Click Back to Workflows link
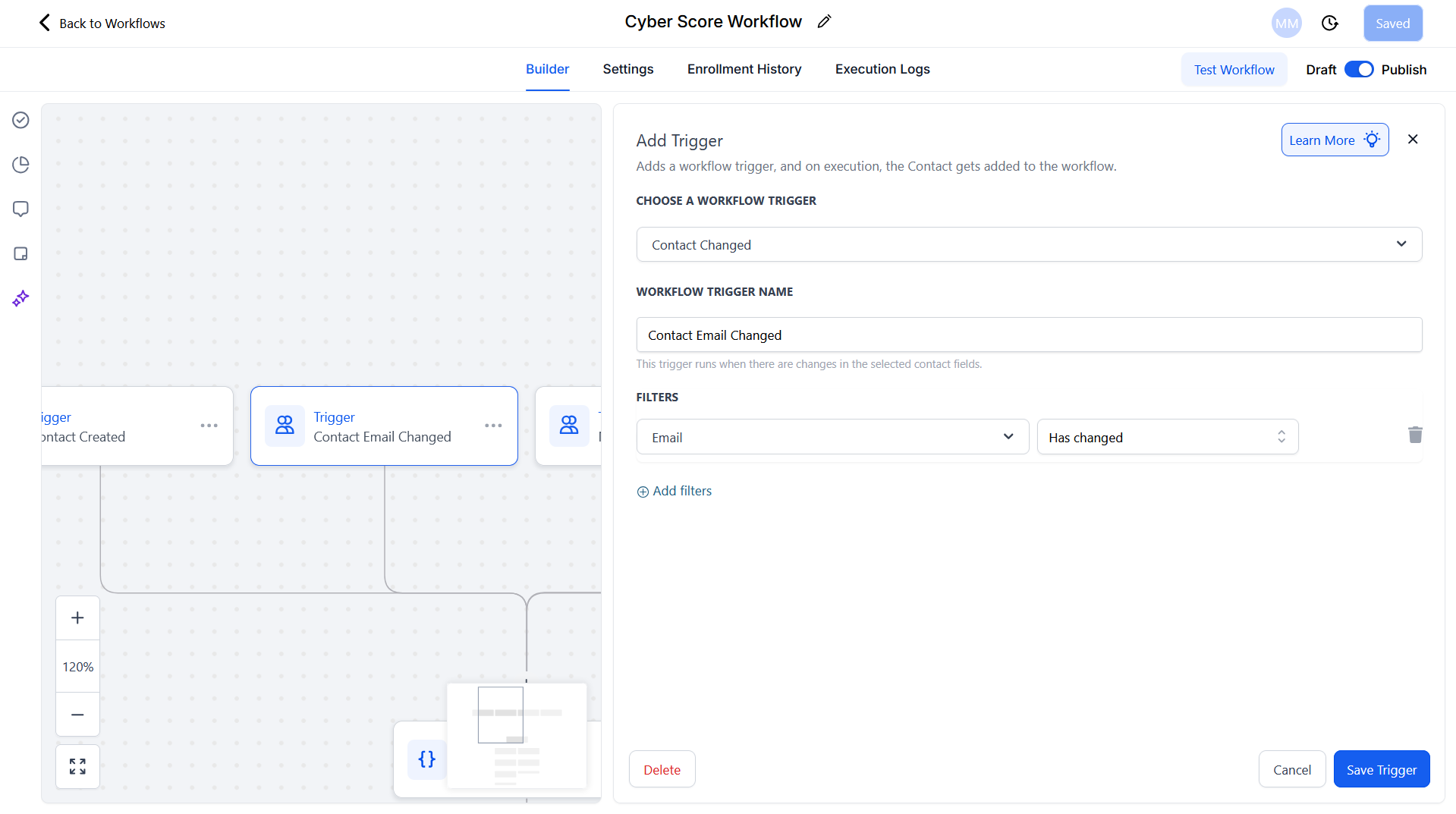Image resolution: width=1456 pixels, height=814 pixels. (112, 24)
